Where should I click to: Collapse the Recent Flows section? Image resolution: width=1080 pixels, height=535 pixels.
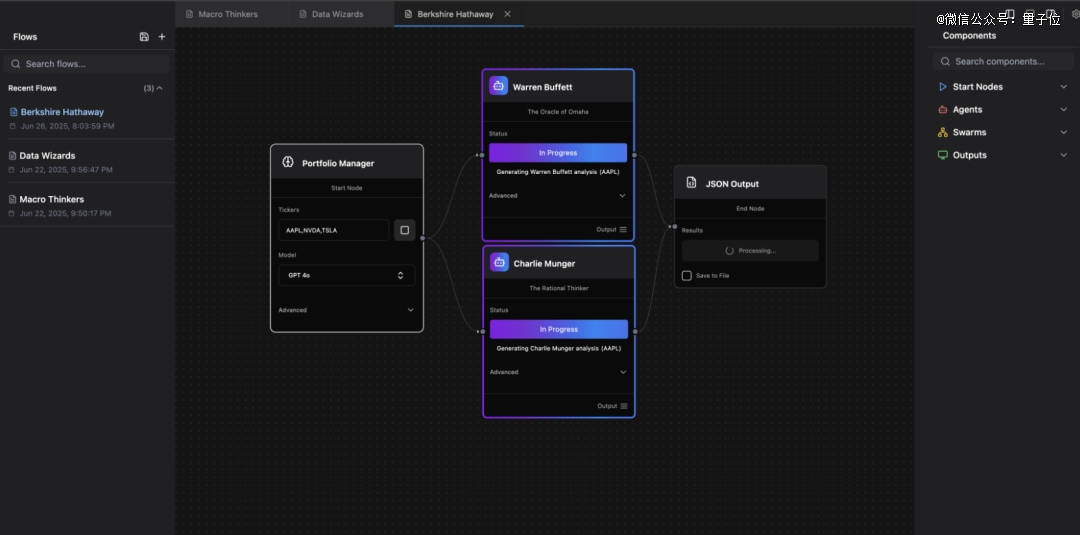159,88
